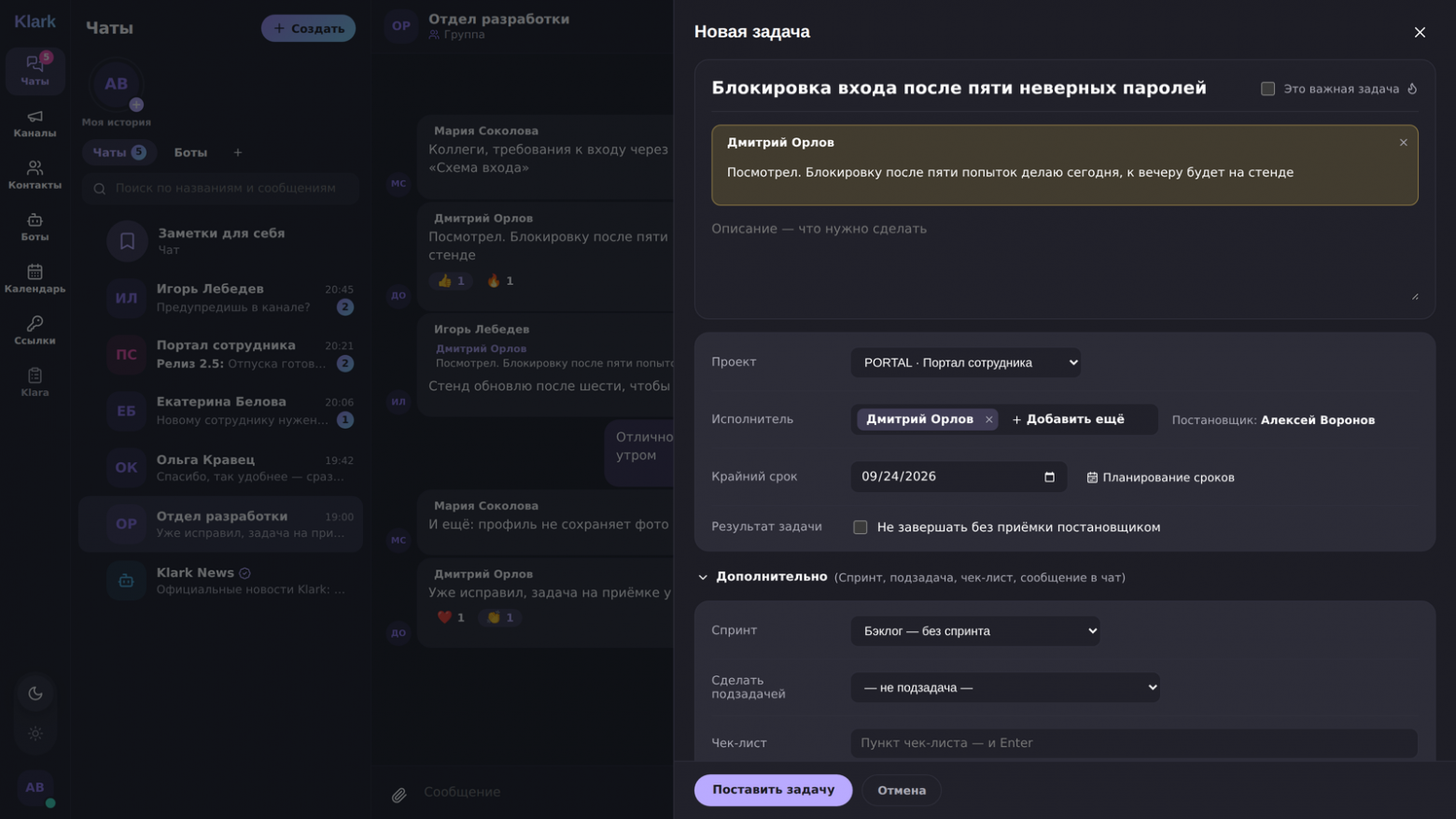1456x819 pixels.
Task: Open chat with Екатерина Белова
Action: click(221, 411)
